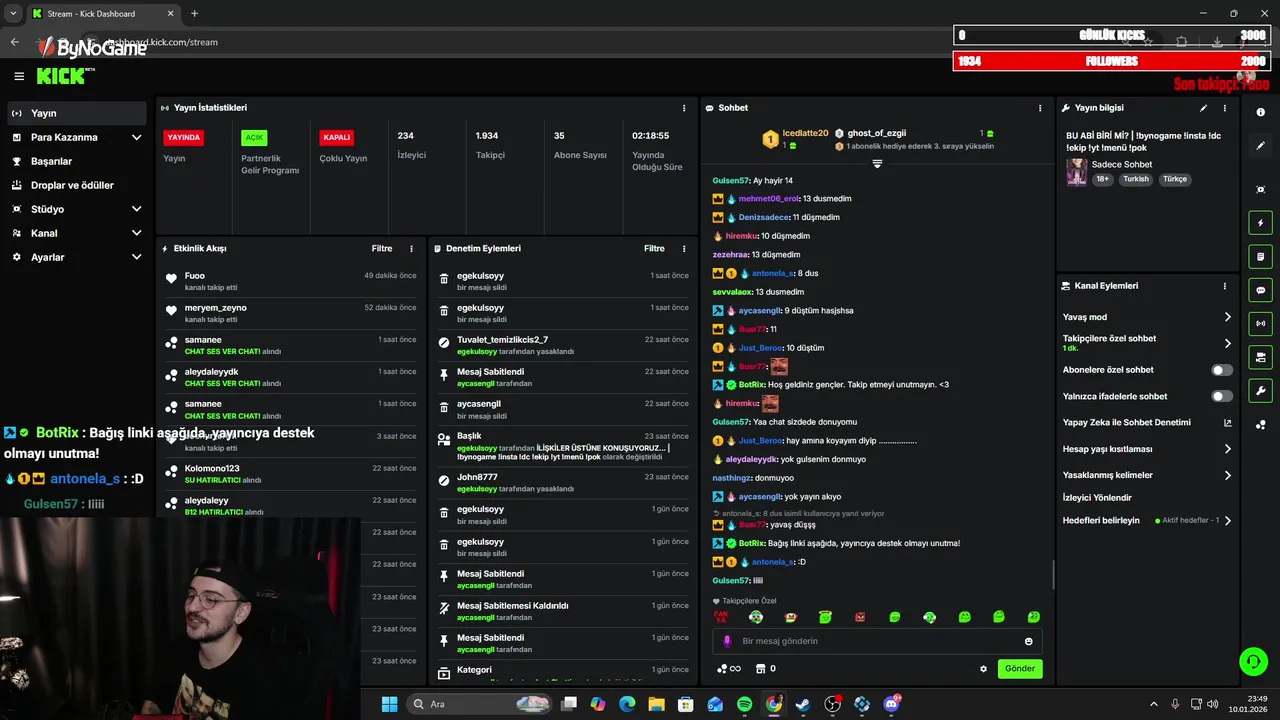This screenshot has height=720, width=1280.
Task: Open Filtre in Etkinlik Akışı panel
Action: [382, 248]
